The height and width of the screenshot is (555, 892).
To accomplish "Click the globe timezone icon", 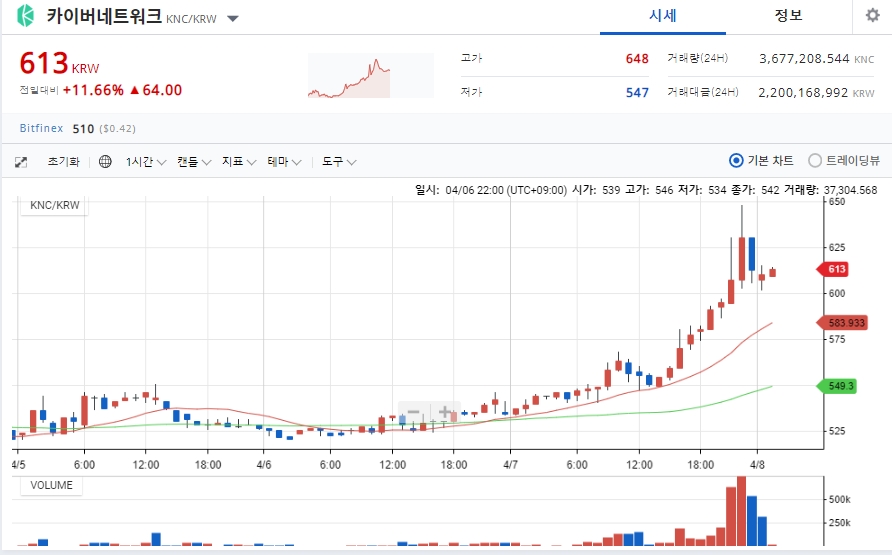I will 105,161.
